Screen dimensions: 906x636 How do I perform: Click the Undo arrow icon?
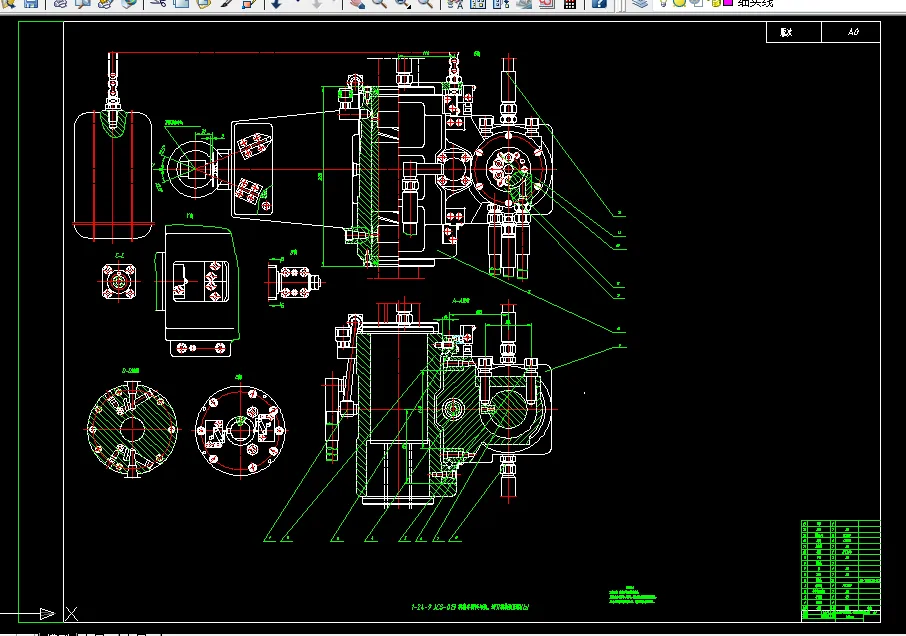pos(277,3)
